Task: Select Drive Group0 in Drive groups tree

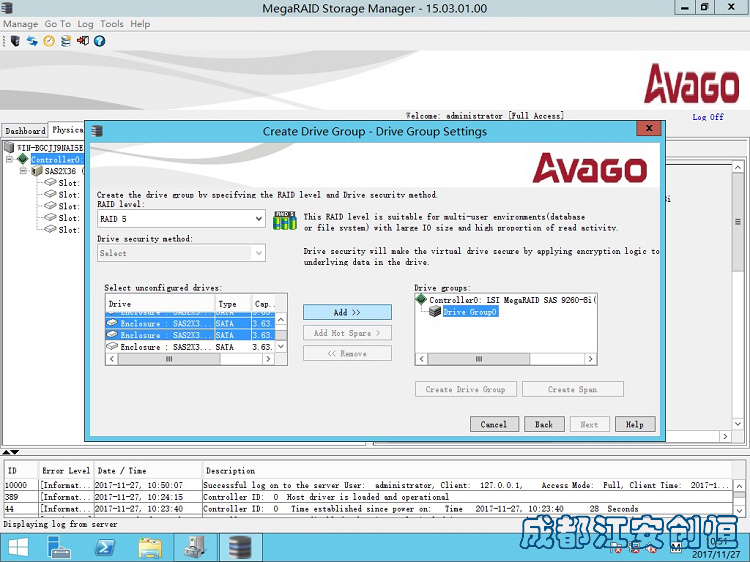Action: tap(471, 312)
